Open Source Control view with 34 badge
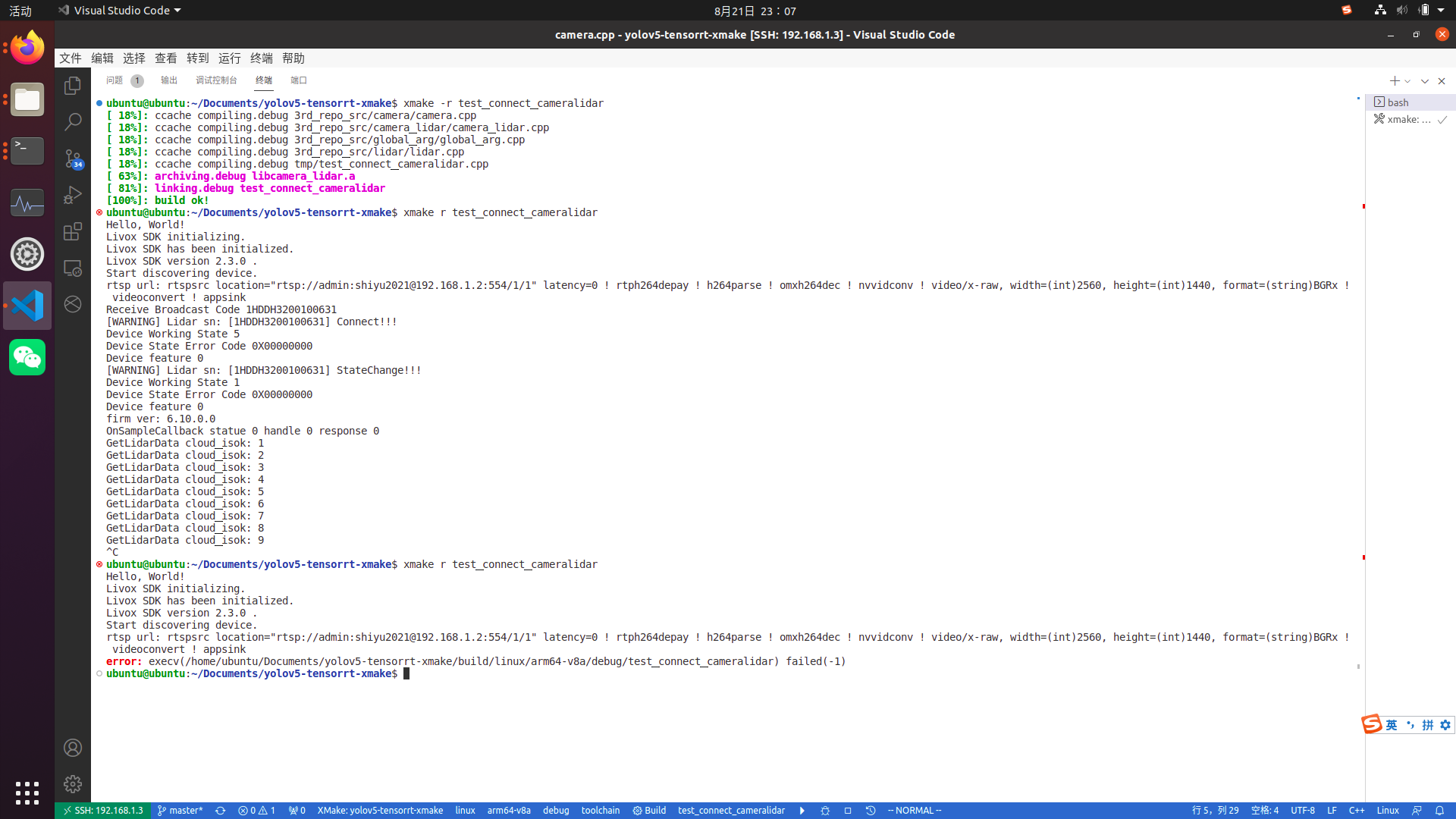The width and height of the screenshot is (1456, 819). (73, 158)
